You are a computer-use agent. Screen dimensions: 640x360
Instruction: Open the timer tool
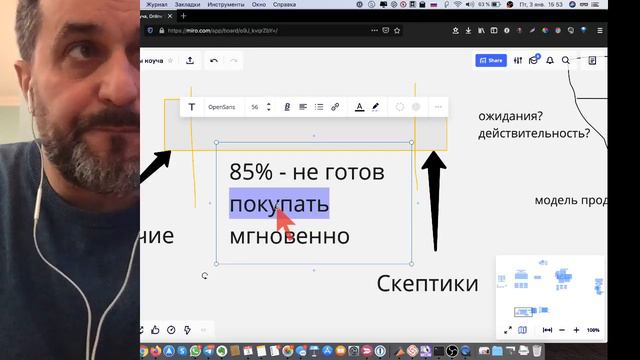pos(171,330)
